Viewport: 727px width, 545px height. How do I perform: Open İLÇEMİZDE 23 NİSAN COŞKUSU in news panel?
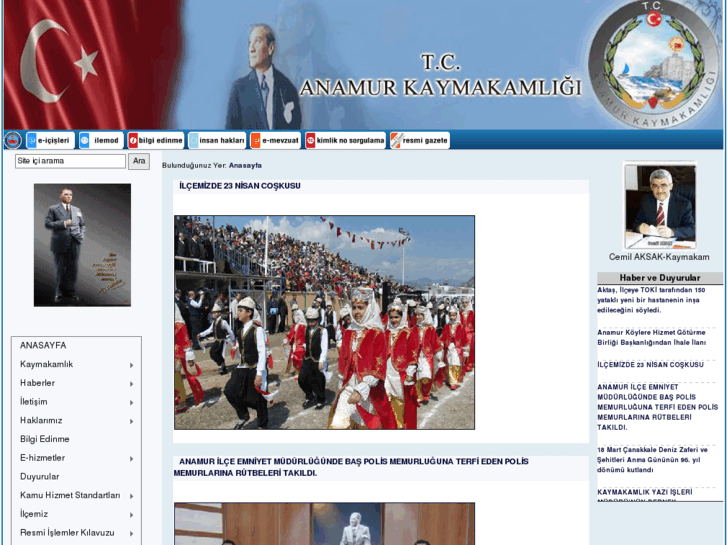click(x=650, y=365)
